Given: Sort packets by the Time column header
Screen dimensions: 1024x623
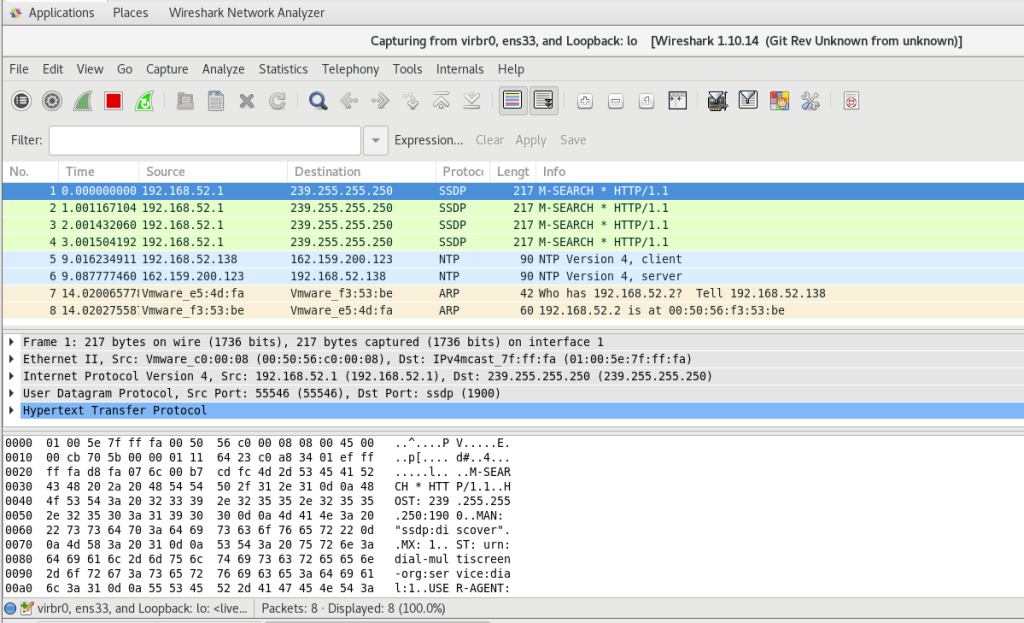Looking at the screenshot, I should (98, 172).
